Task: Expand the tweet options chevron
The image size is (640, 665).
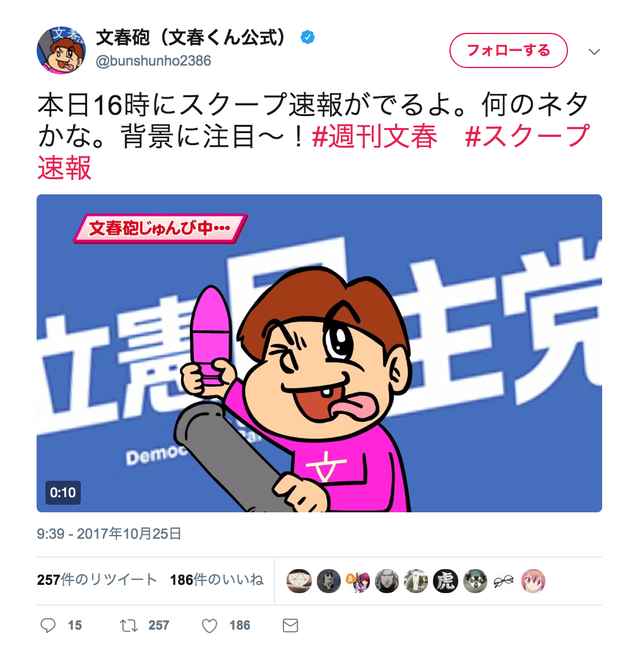Action: tap(594, 52)
